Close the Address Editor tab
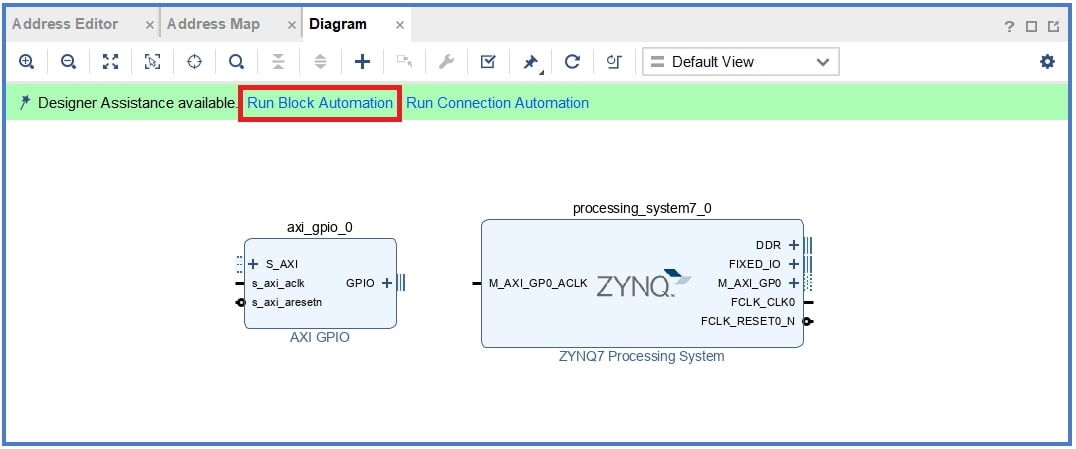 [150, 25]
